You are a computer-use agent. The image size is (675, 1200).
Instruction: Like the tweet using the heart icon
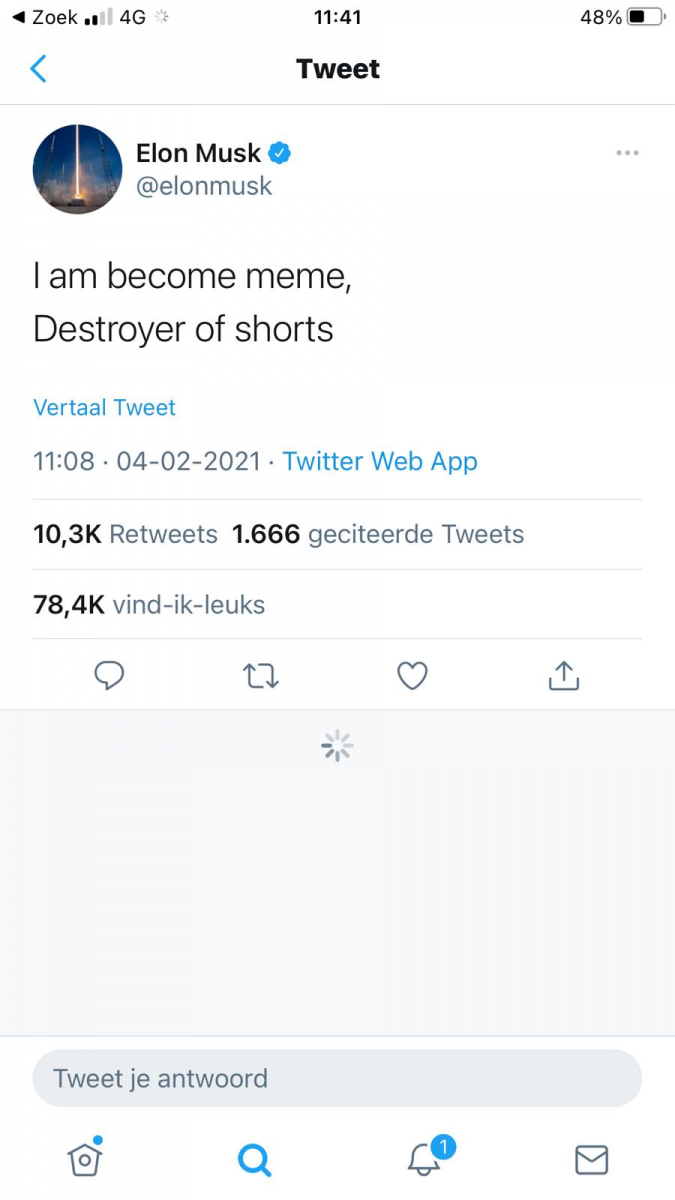coord(412,675)
